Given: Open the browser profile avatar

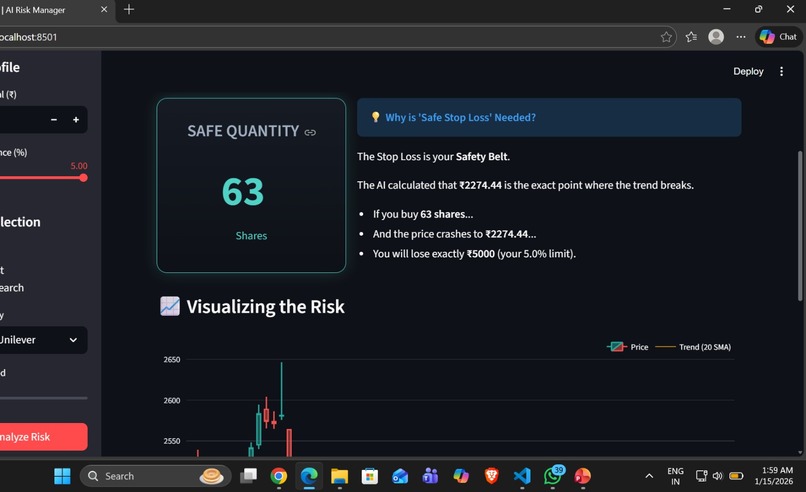Looking at the screenshot, I should click(x=716, y=37).
